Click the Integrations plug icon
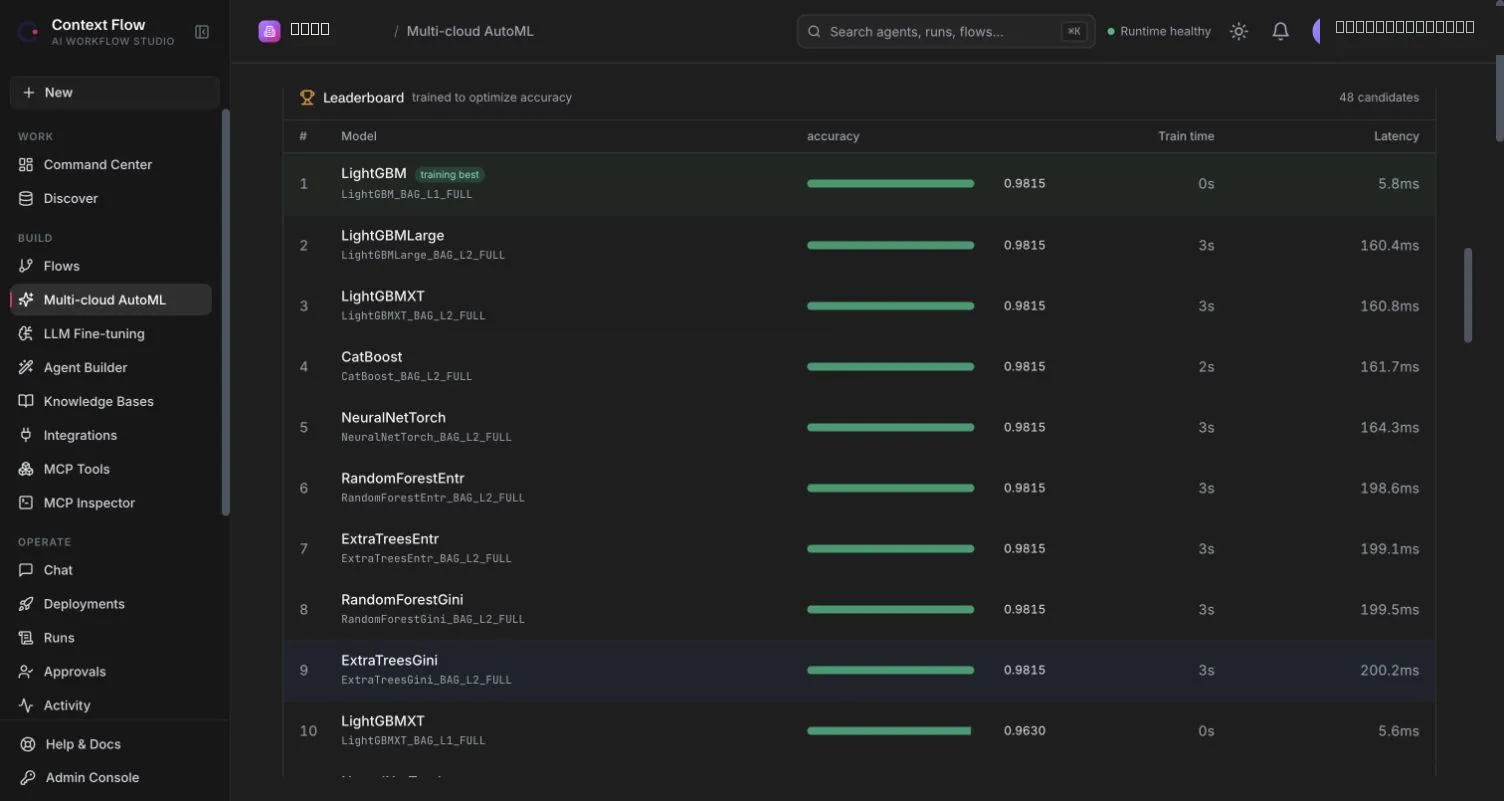The width and height of the screenshot is (1504, 801). 26,435
